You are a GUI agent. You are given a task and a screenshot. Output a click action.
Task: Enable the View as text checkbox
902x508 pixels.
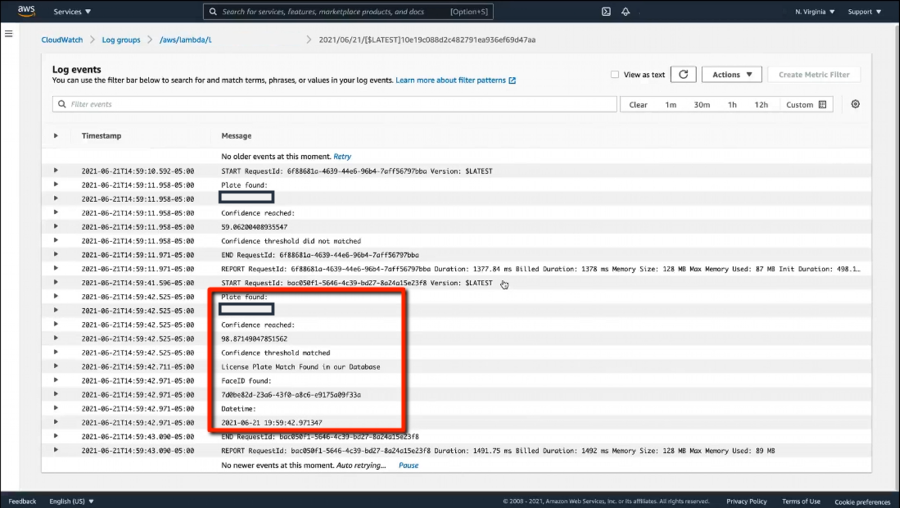614,74
